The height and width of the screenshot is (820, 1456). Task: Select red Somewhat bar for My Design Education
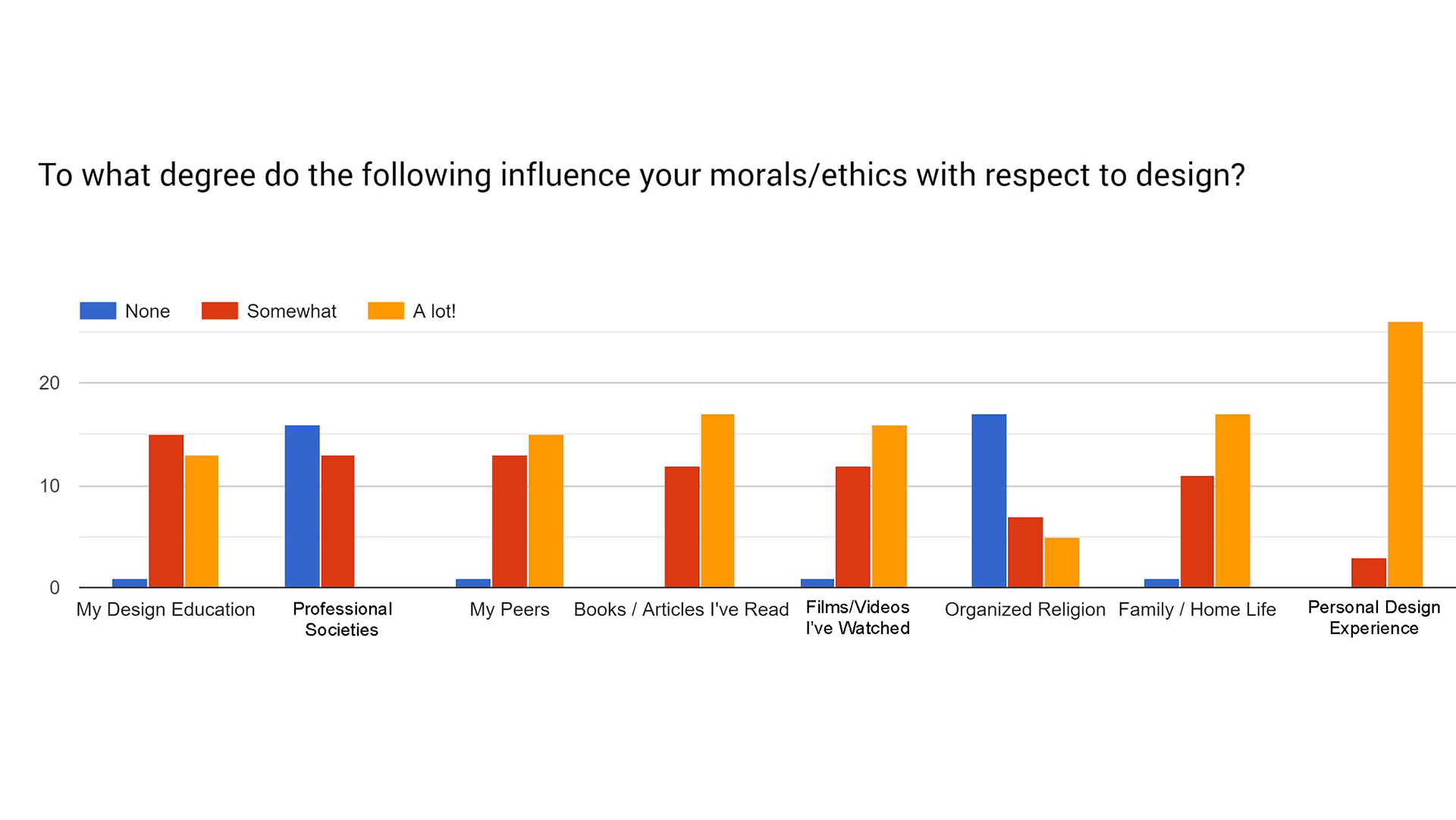tap(166, 511)
